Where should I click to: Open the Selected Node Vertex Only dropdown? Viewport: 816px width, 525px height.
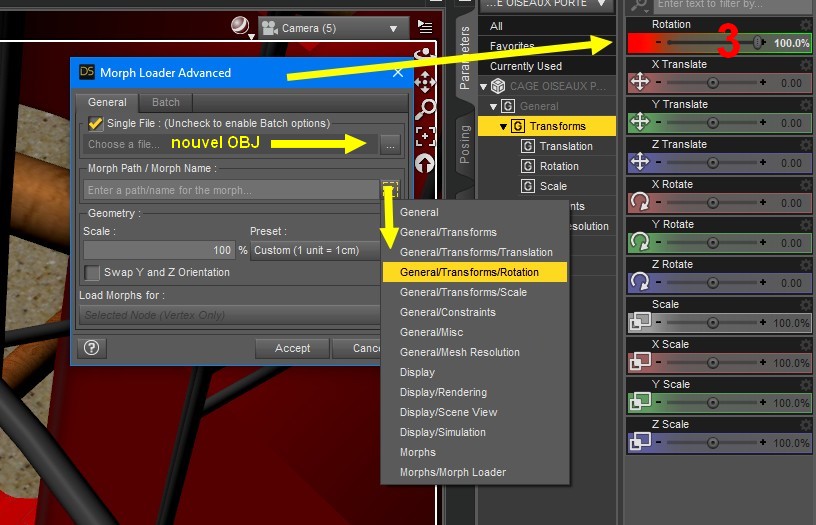[x=230, y=315]
